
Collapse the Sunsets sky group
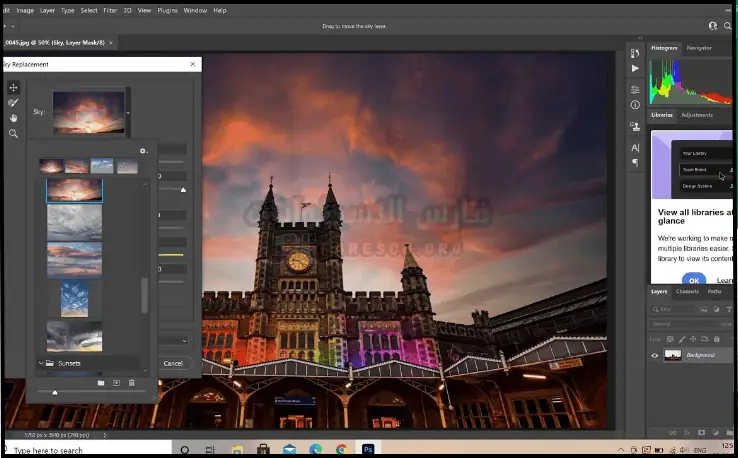(41, 363)
